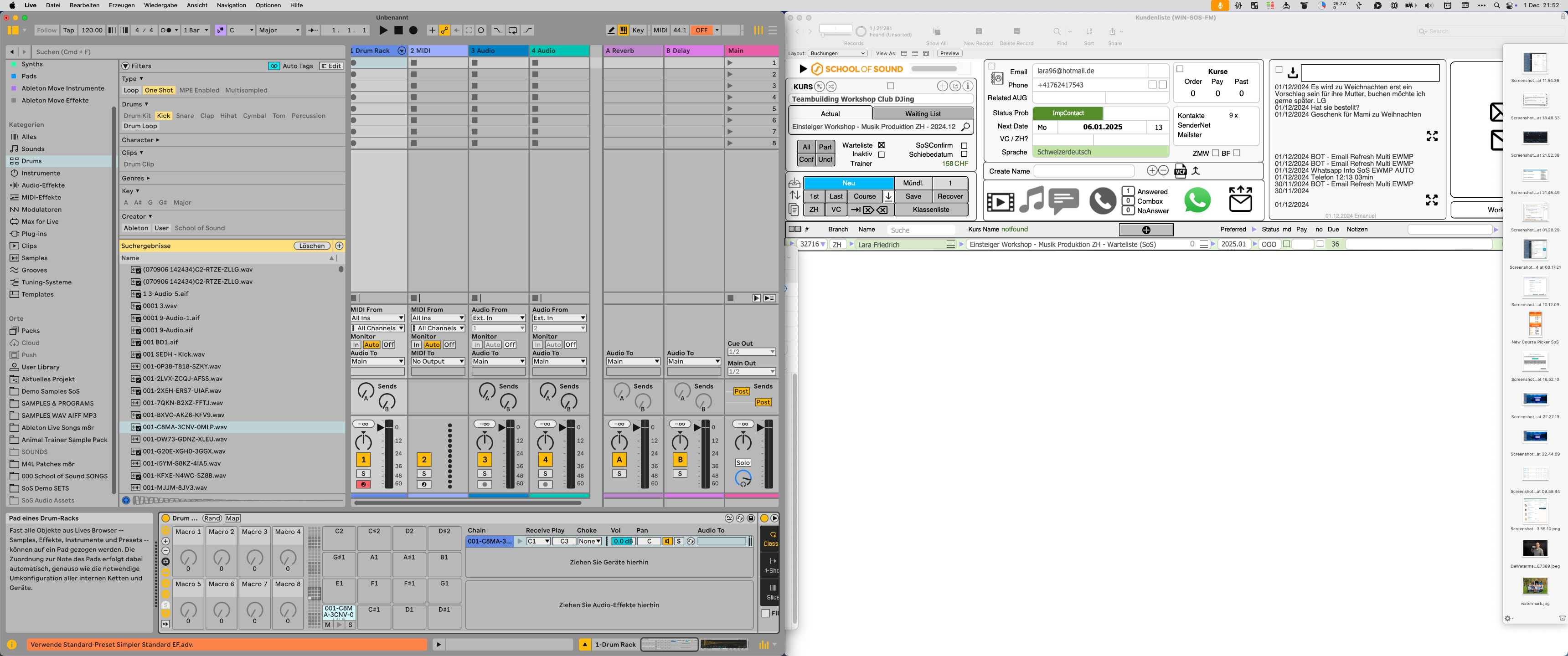Click track 3 Audio activator button
Image resolution: width=1568 pixels, height=656 pixels.
[x=485, y=460]
